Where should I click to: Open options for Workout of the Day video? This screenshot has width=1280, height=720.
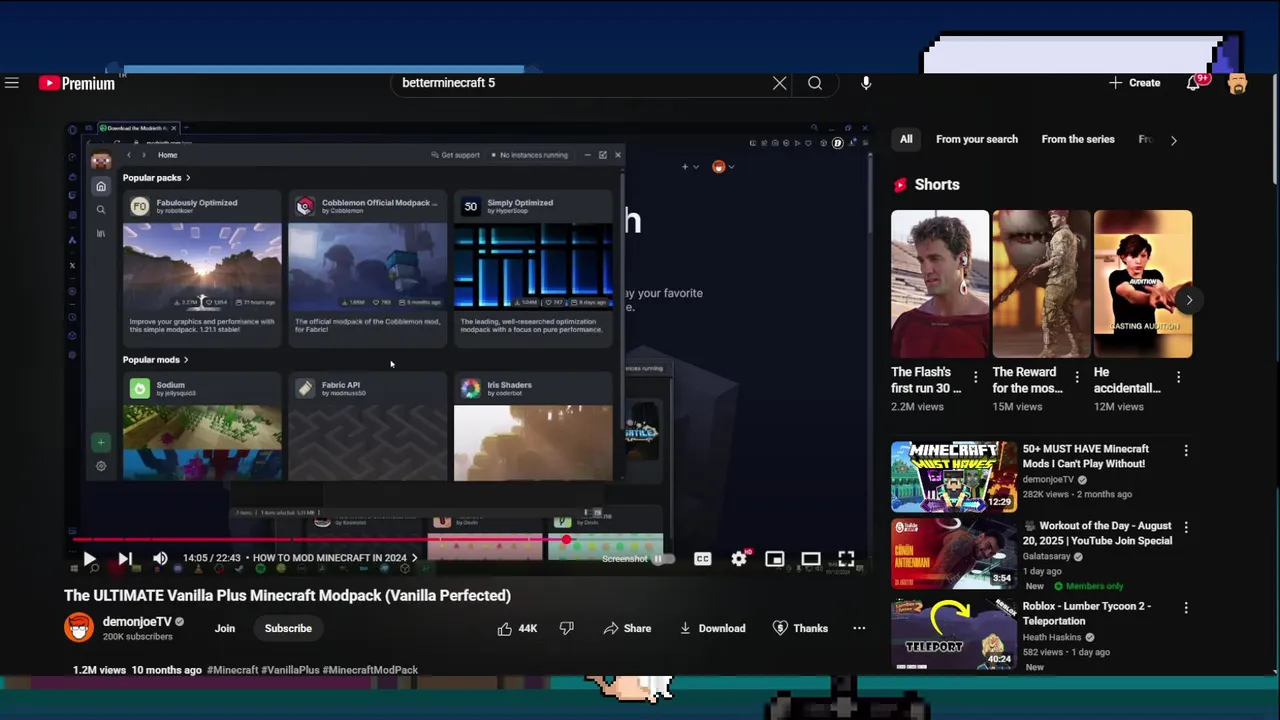(1186, 527)
